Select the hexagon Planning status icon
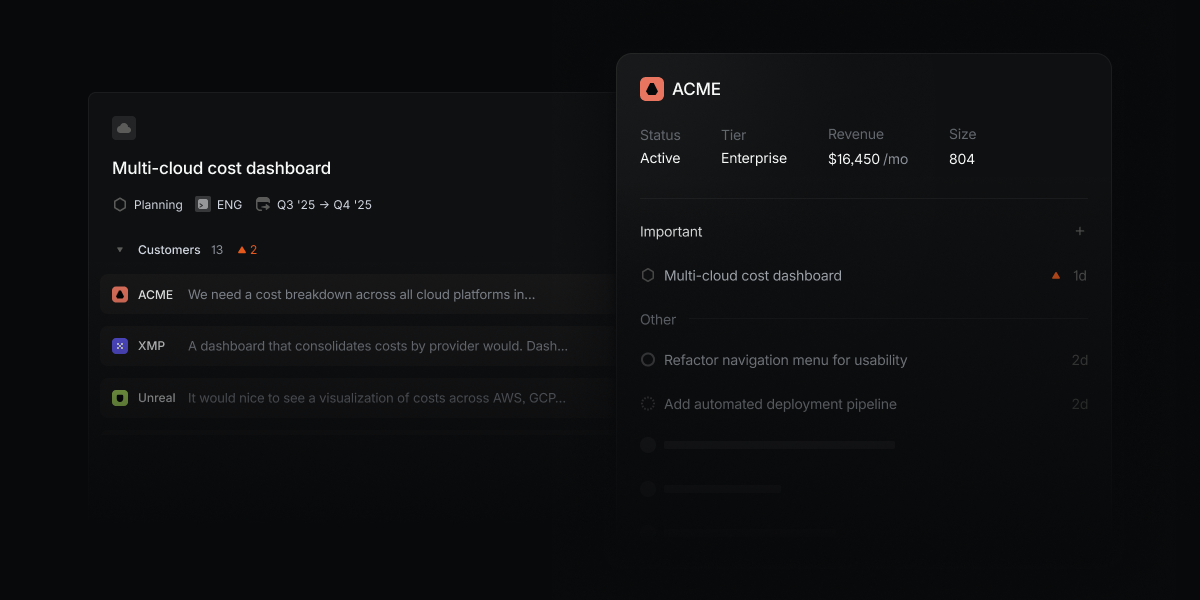Screen dimensions: 1200x600 (x=118, y=204)
